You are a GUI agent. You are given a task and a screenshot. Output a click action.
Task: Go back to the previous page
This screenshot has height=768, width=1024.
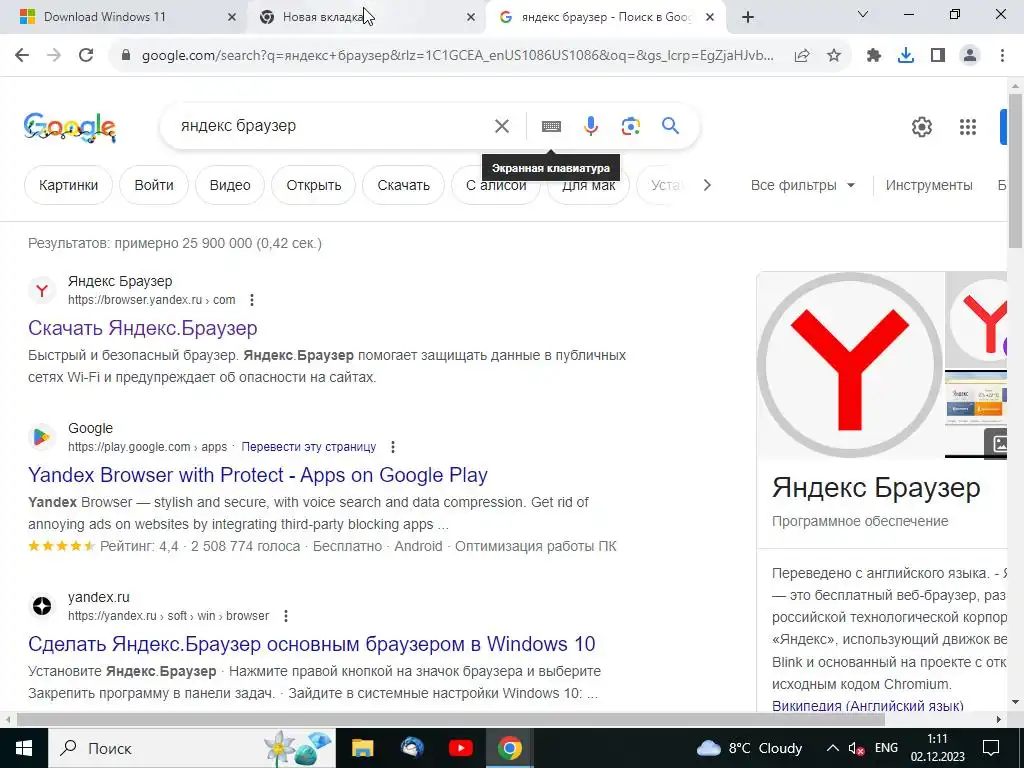(x=22, y=56)
